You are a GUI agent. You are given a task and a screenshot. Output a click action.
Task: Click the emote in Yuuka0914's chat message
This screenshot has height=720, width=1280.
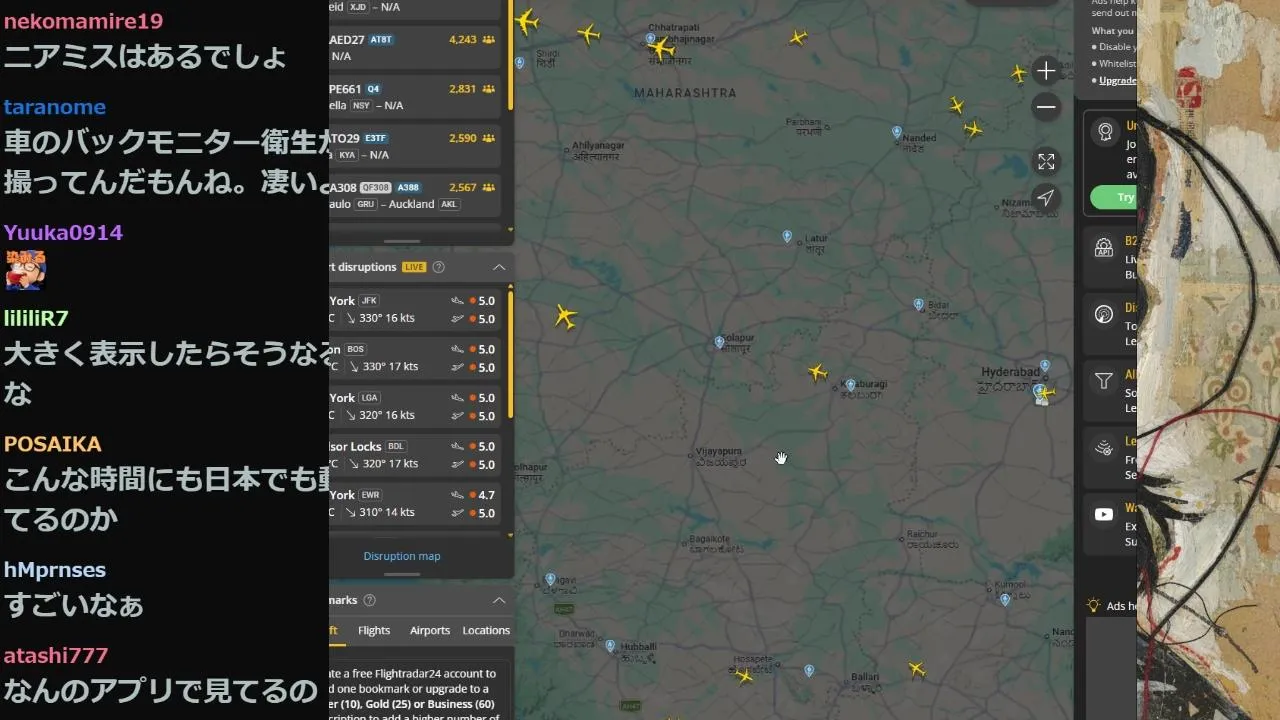[25, 270]
